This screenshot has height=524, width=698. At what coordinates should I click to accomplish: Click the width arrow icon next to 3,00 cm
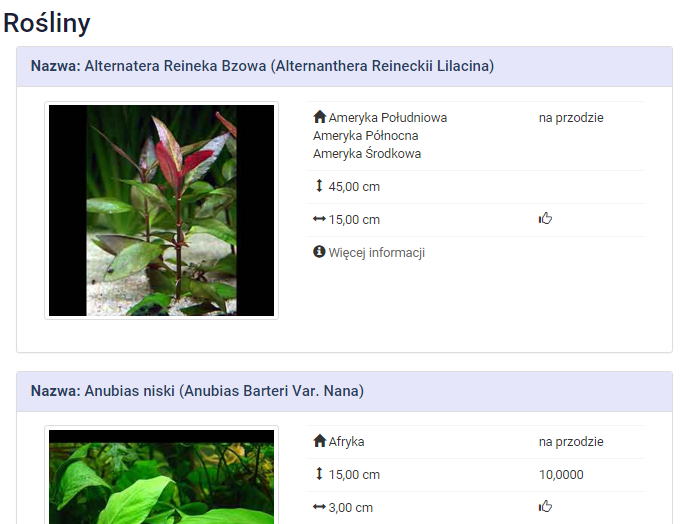click(319, 507)
